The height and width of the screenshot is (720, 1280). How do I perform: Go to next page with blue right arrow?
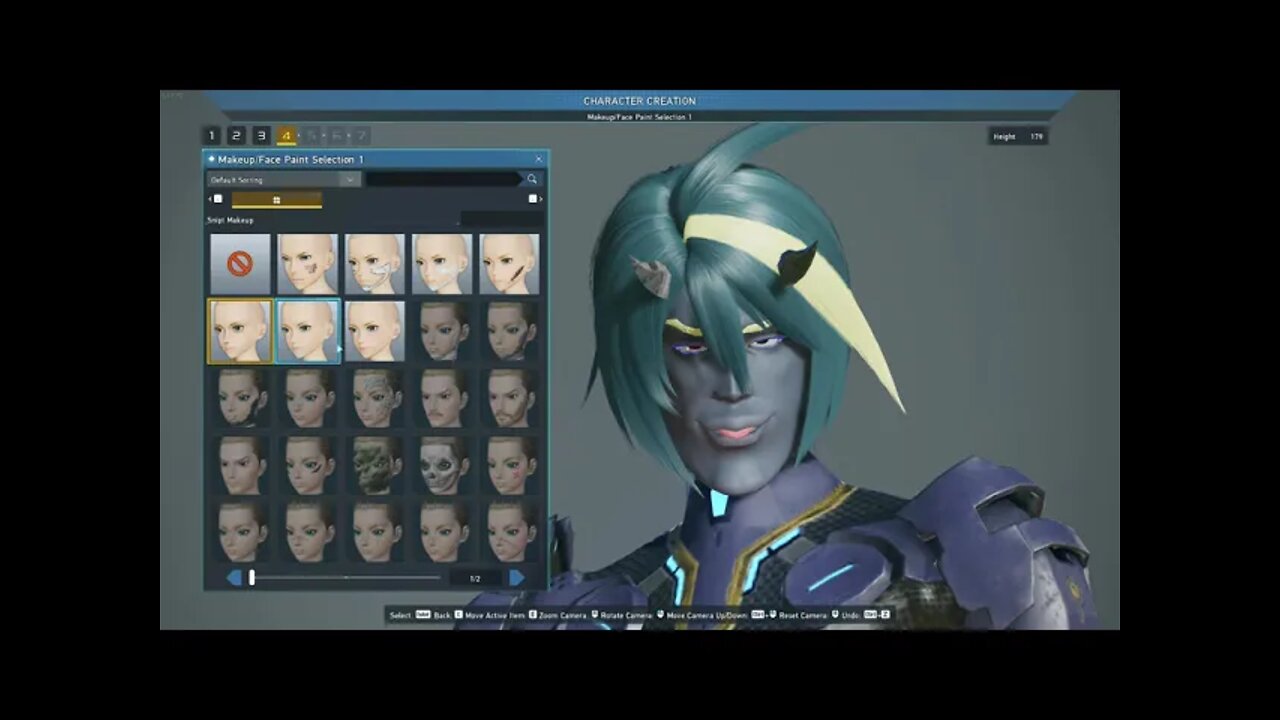(517, 578)
